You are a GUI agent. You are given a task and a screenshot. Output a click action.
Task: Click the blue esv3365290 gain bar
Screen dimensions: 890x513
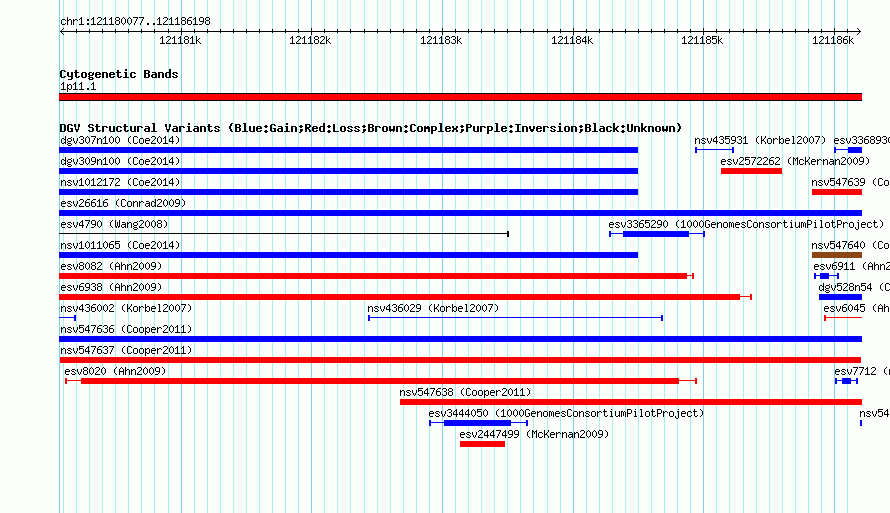(x=656, y=234)
